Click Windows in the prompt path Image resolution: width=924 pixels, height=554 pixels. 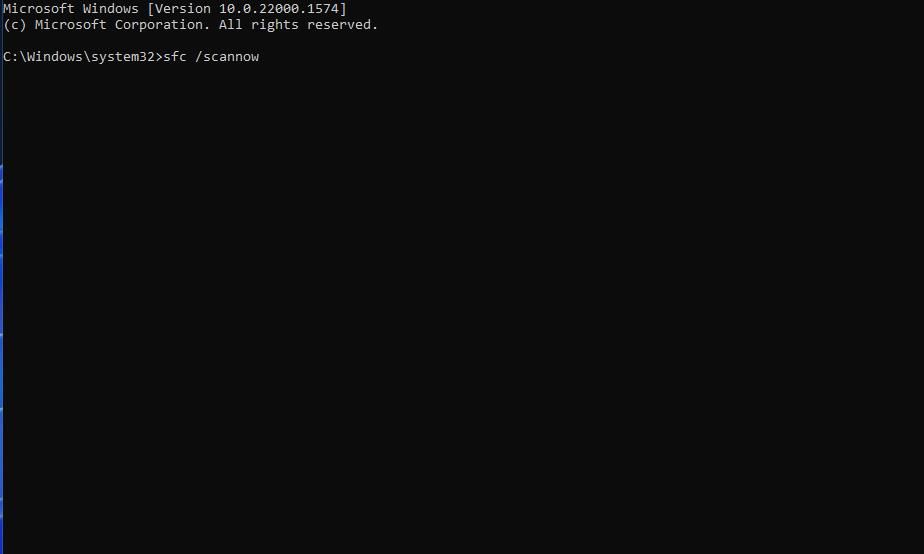(54, 57)
